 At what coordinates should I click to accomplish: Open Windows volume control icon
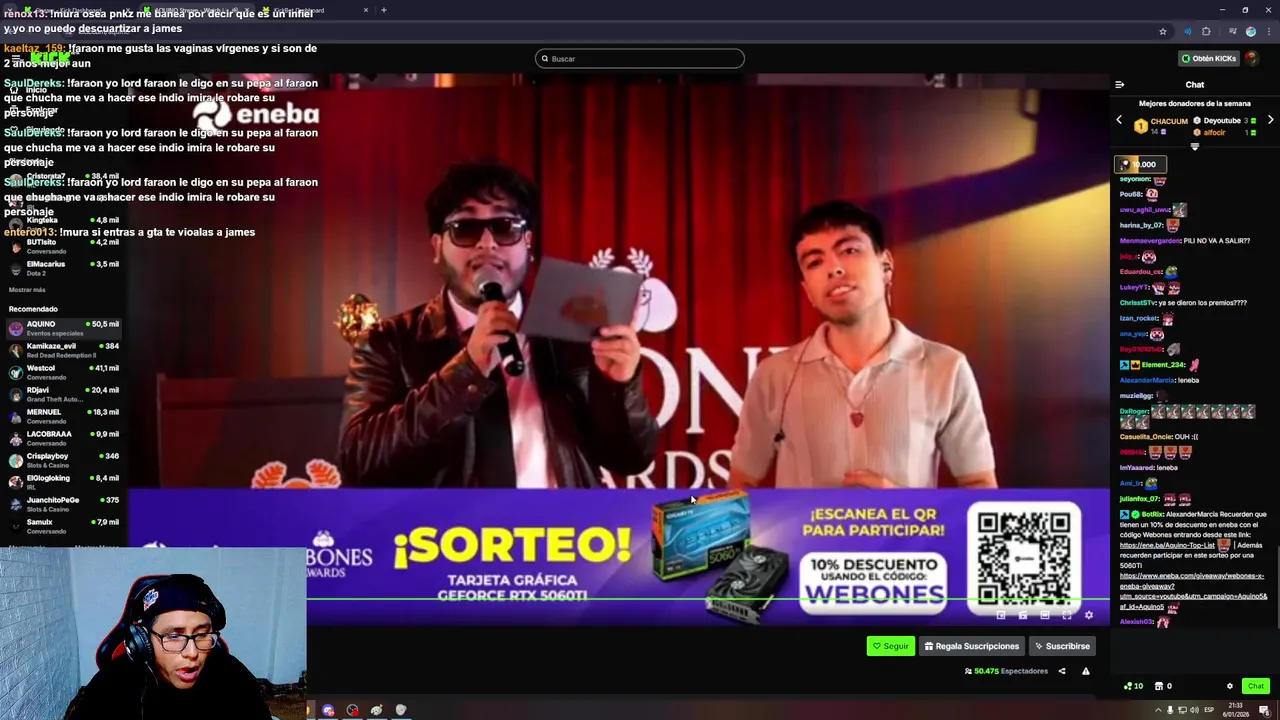(1192, 710)
